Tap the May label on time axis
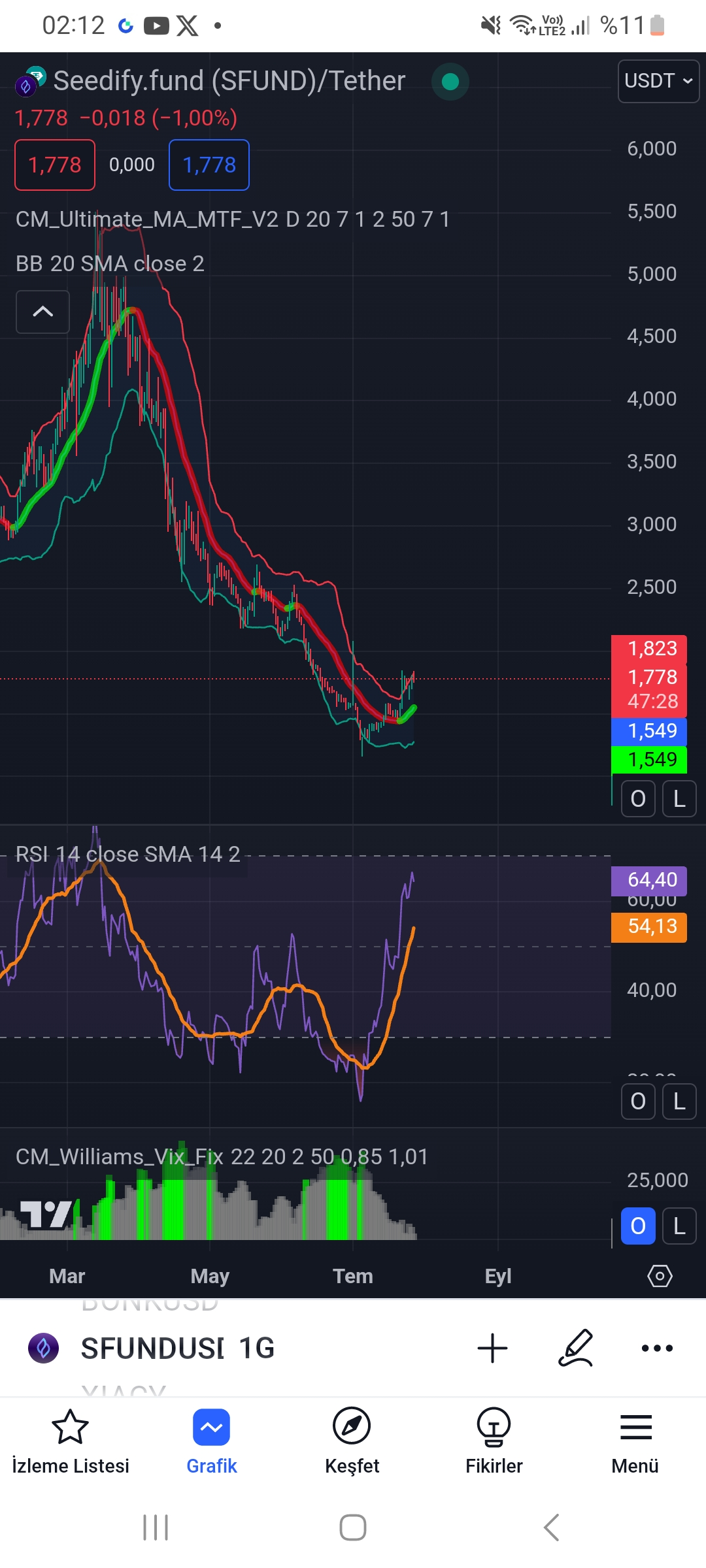 [210, 1277]
